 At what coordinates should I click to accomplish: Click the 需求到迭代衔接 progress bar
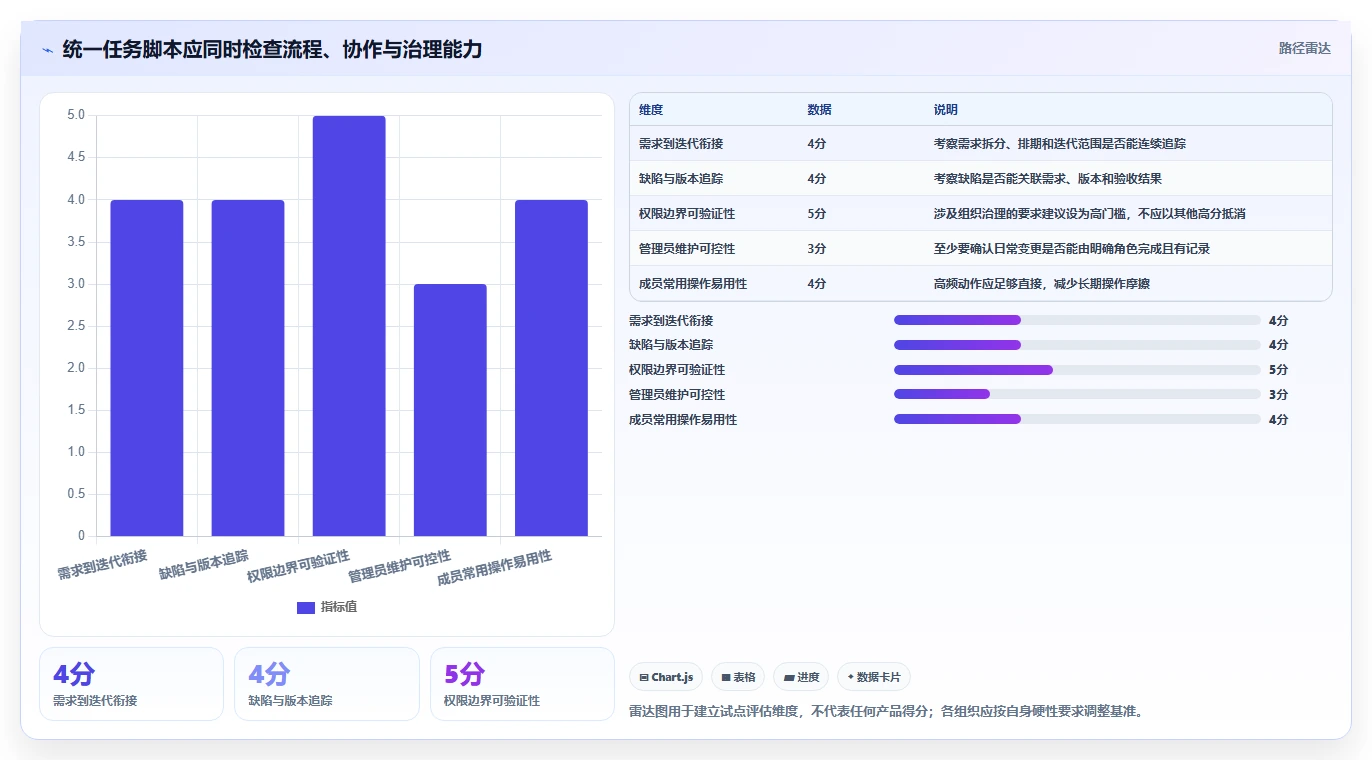(x=1077, y=320)
